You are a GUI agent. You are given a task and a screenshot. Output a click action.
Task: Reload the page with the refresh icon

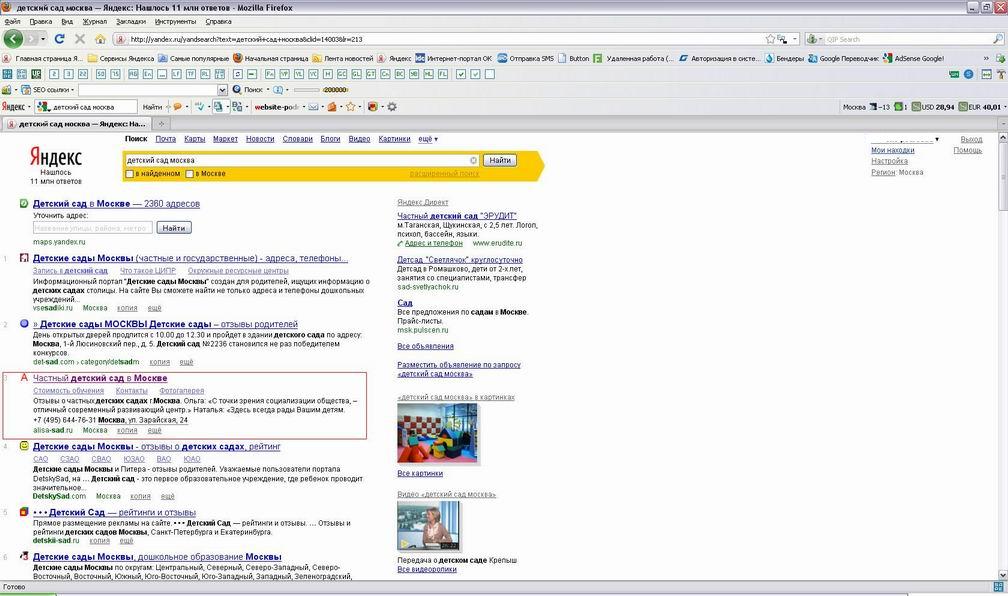click(x=59, y=39)
